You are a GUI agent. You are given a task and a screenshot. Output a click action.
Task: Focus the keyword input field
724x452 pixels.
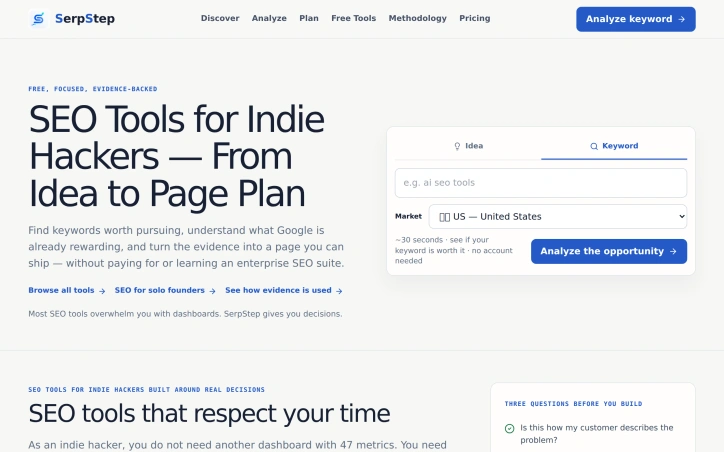[x=541, y=183]
